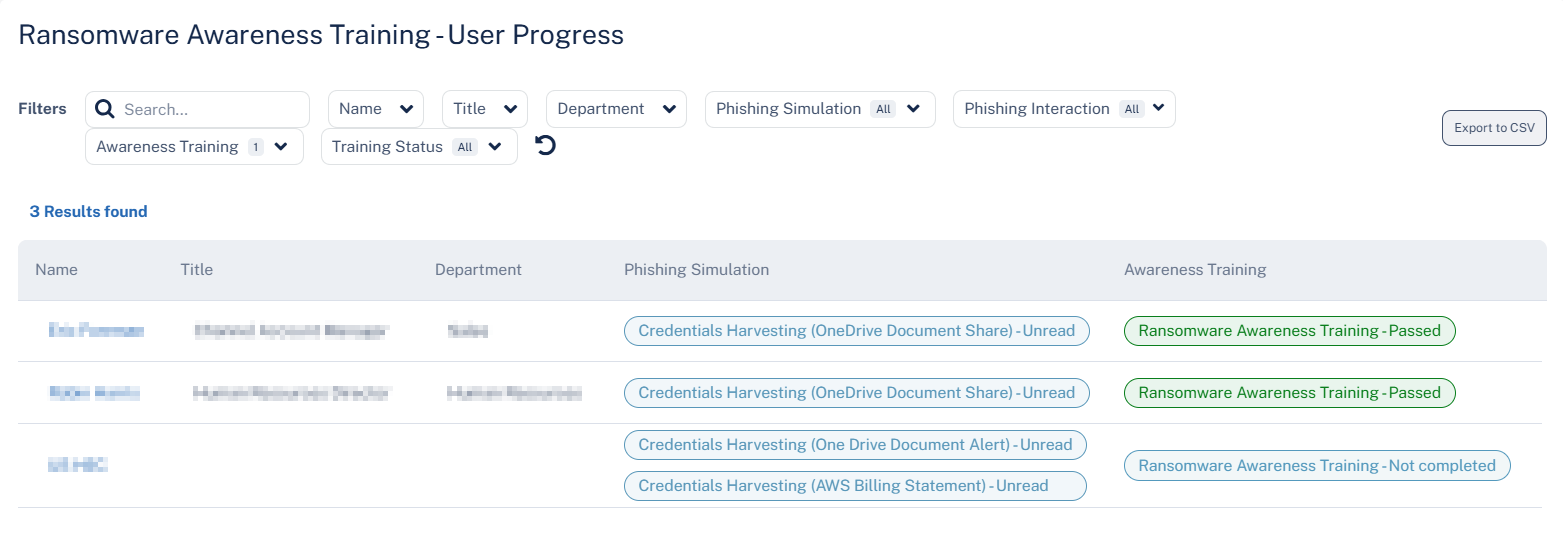
Task: Expand the Phishing Interaction filter
Action: [x=1064, y=109]
